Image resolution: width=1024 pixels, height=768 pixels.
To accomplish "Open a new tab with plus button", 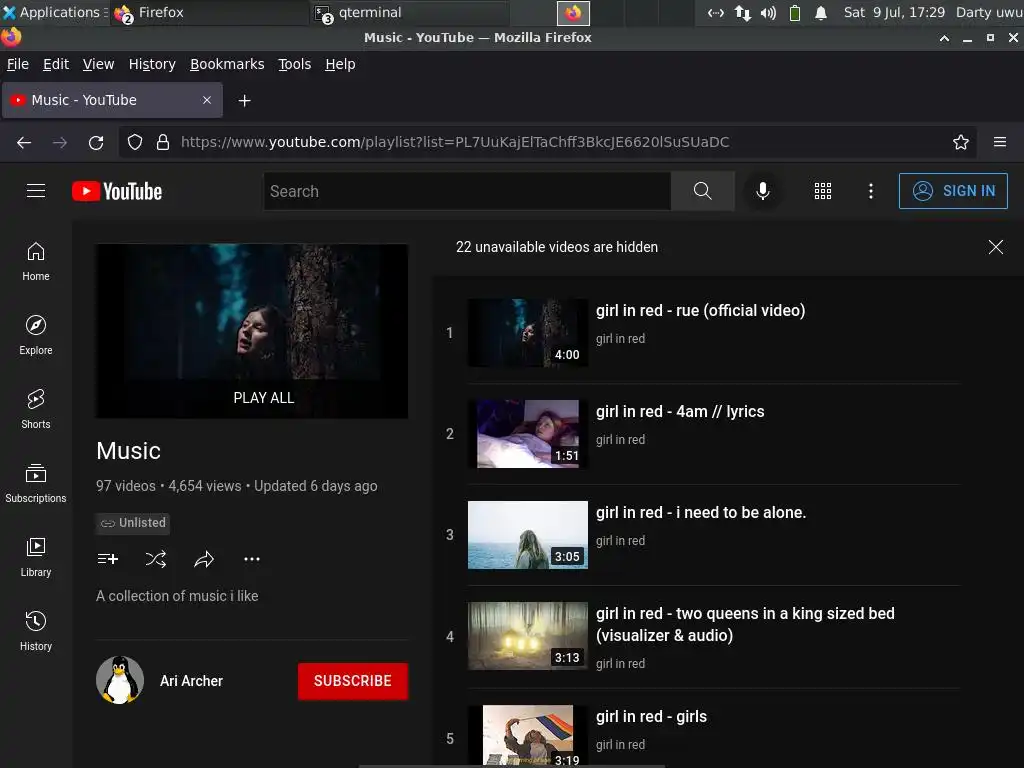I will [244, 101].
